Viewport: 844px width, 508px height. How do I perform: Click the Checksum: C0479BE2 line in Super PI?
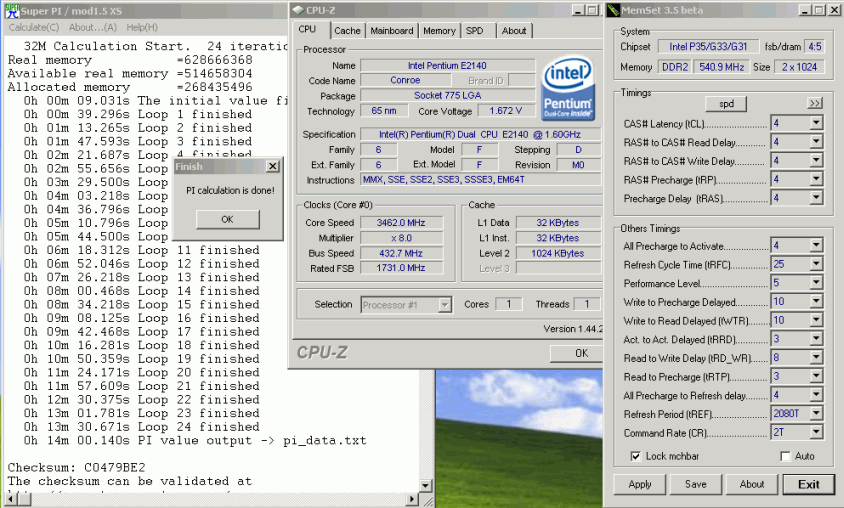(x=76, y=467)
